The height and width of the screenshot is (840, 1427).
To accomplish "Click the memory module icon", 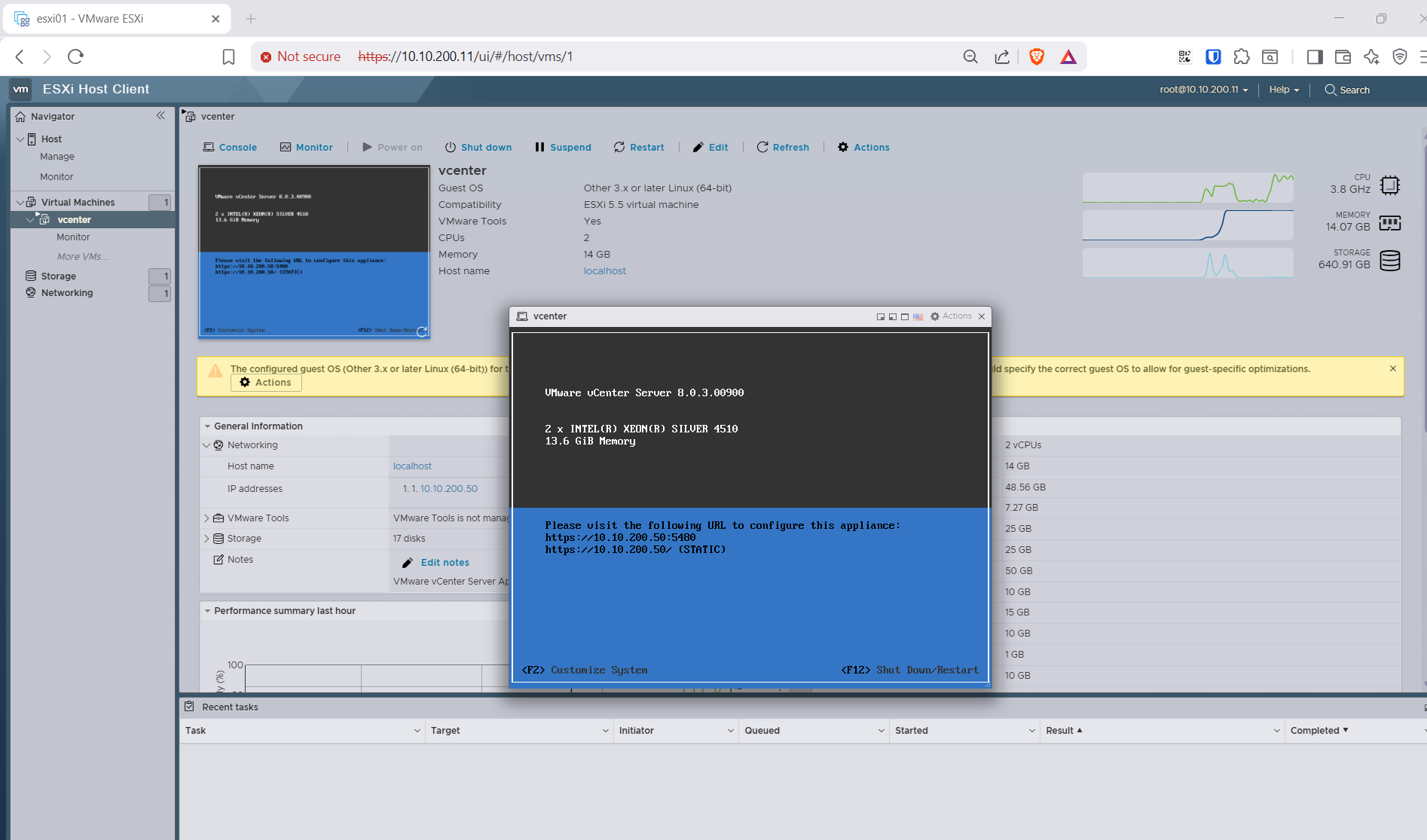I will [1390, 223].
